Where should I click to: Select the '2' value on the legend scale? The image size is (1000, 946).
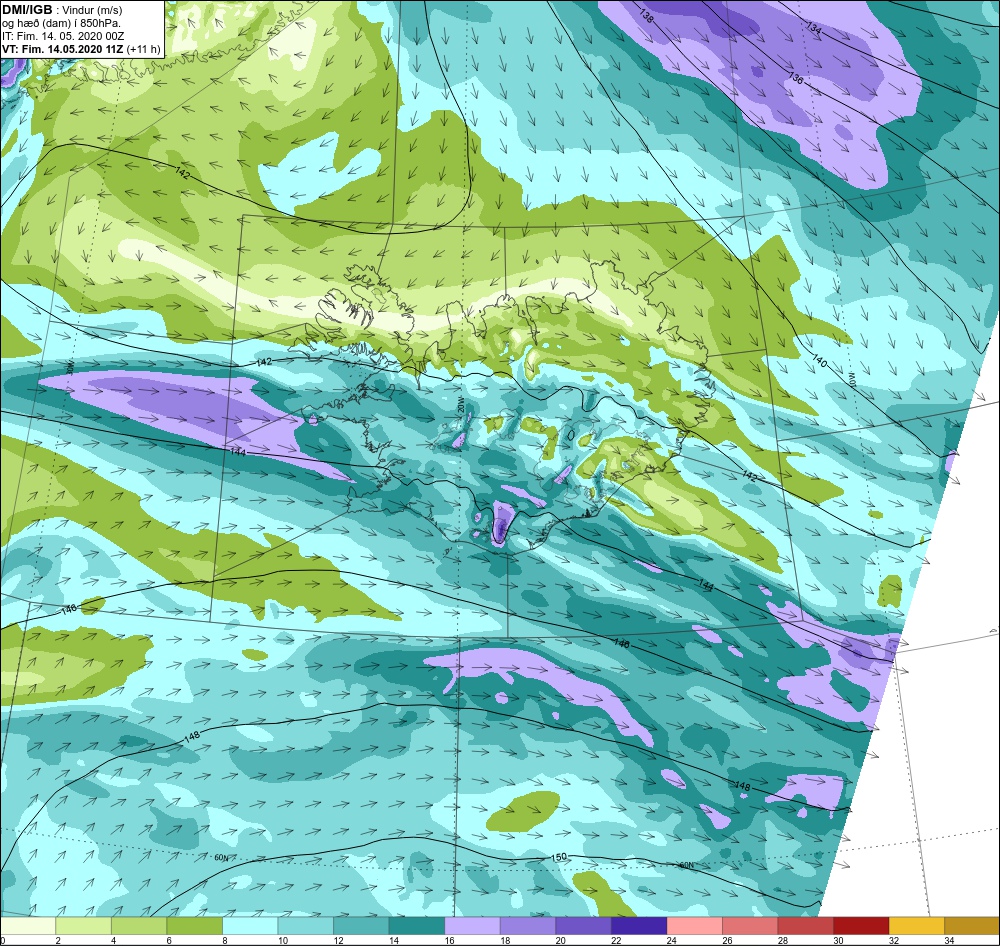tap(58, 940)
